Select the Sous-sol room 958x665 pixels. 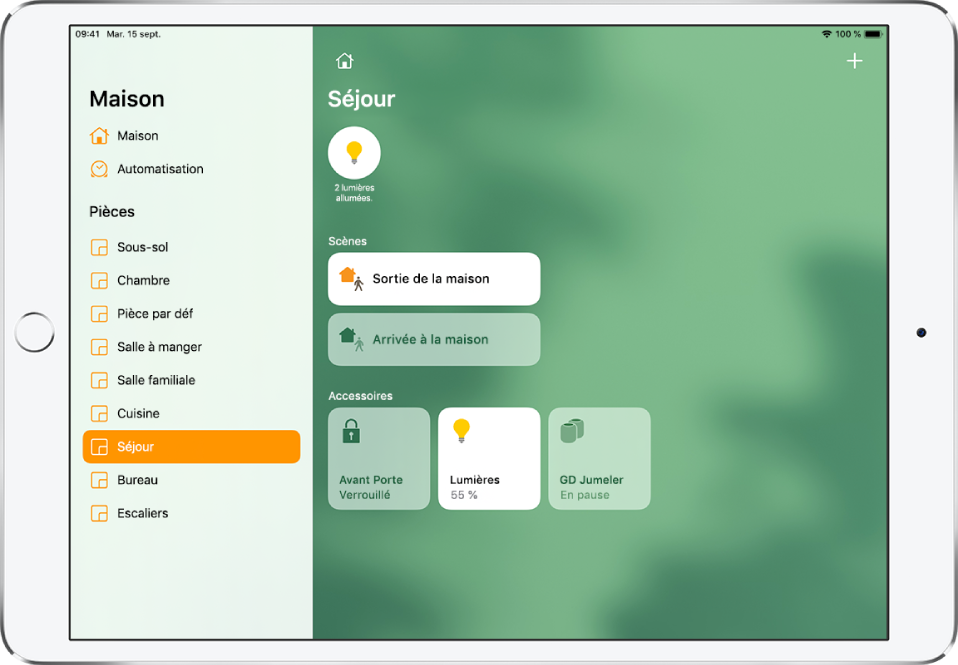point(191,247)
